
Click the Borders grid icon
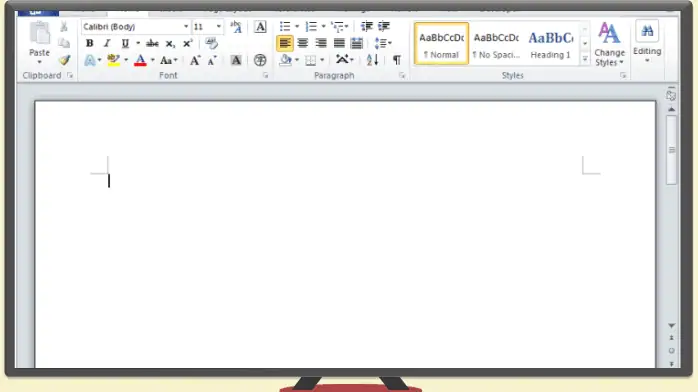311,60
